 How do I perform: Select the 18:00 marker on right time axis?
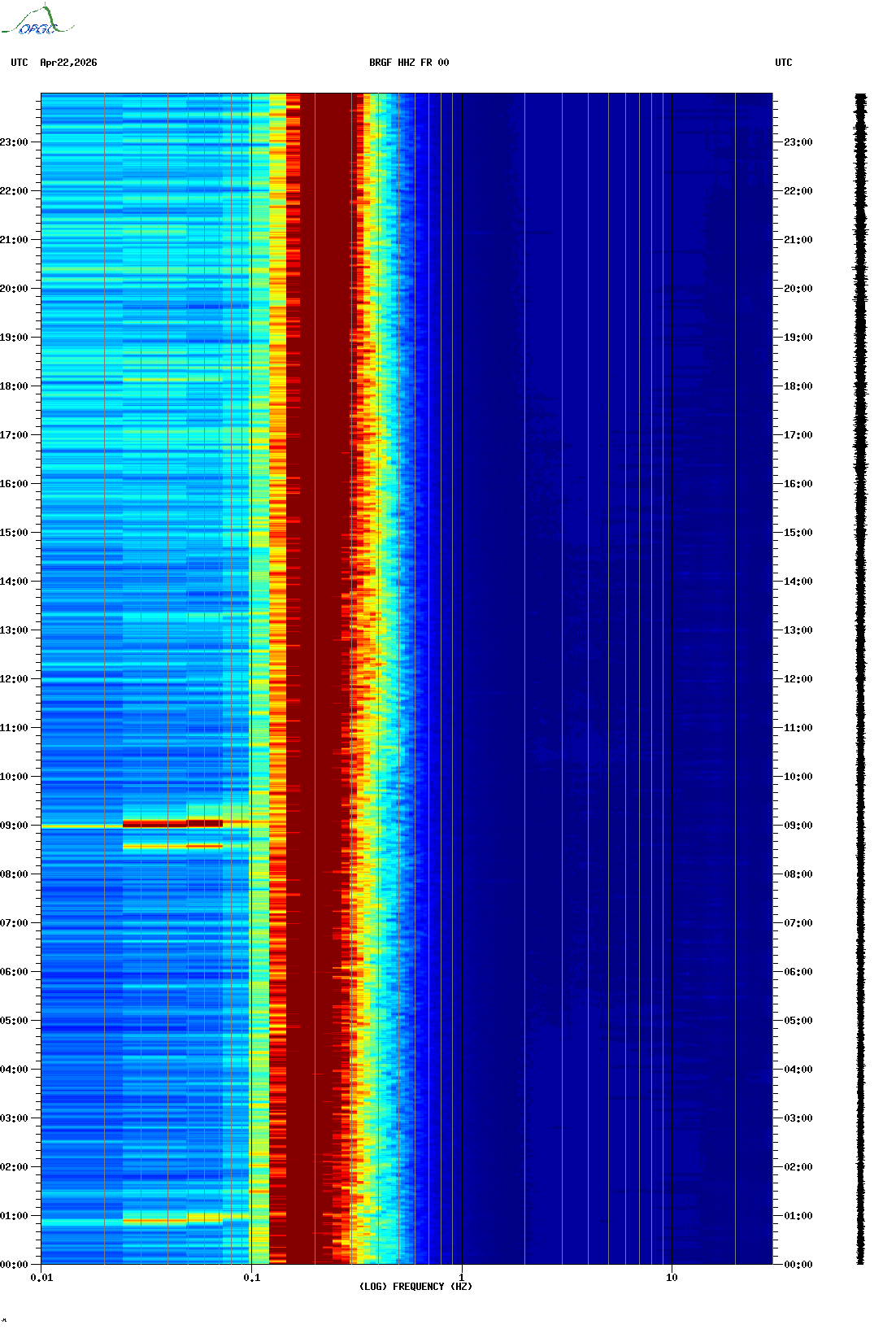[x=798, y=386]
